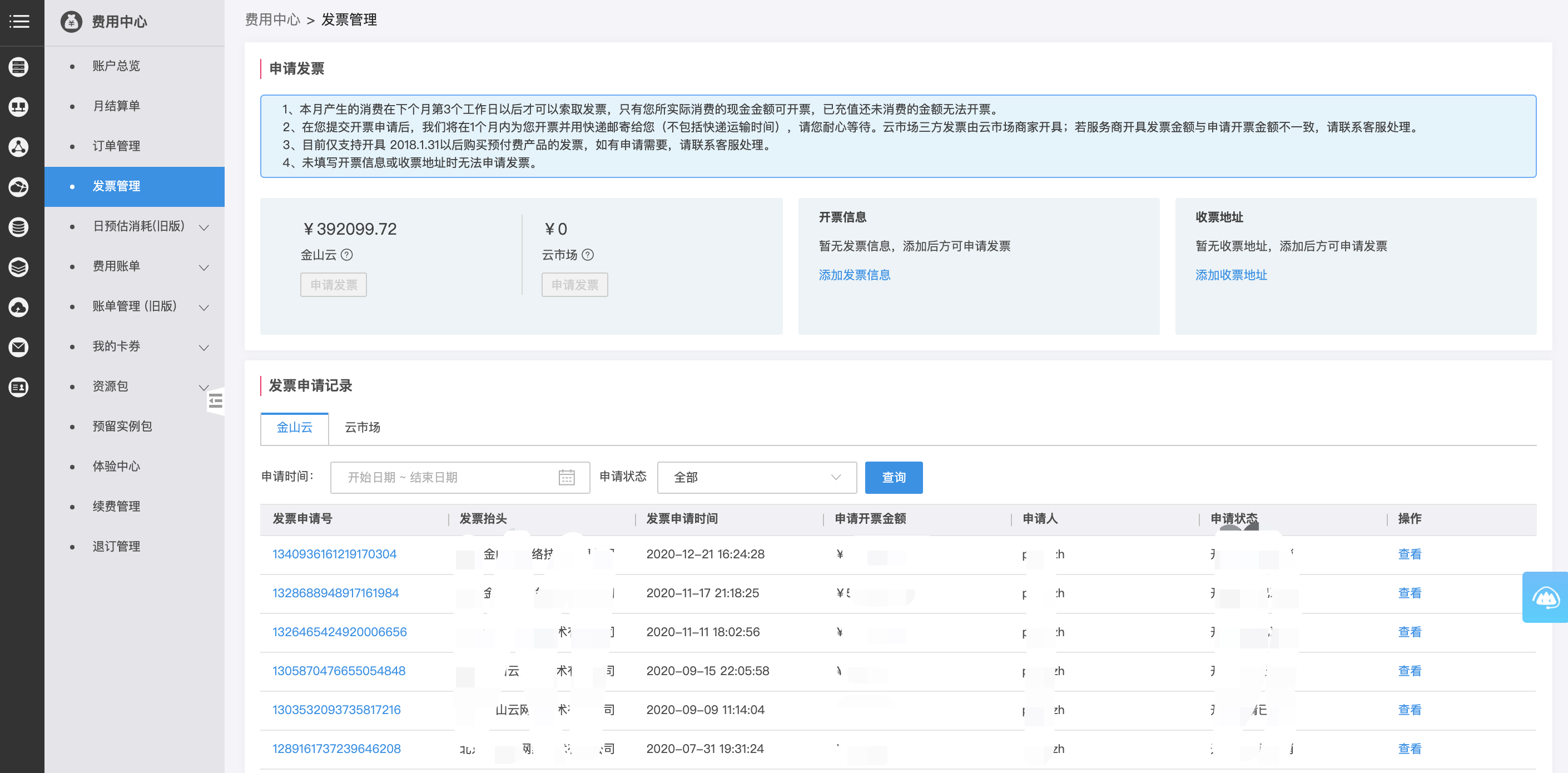Expand the 账单管理 (旧版) submenu
Image resolution: width=1568 pixels, height=773 pixels.
(205, 308)
